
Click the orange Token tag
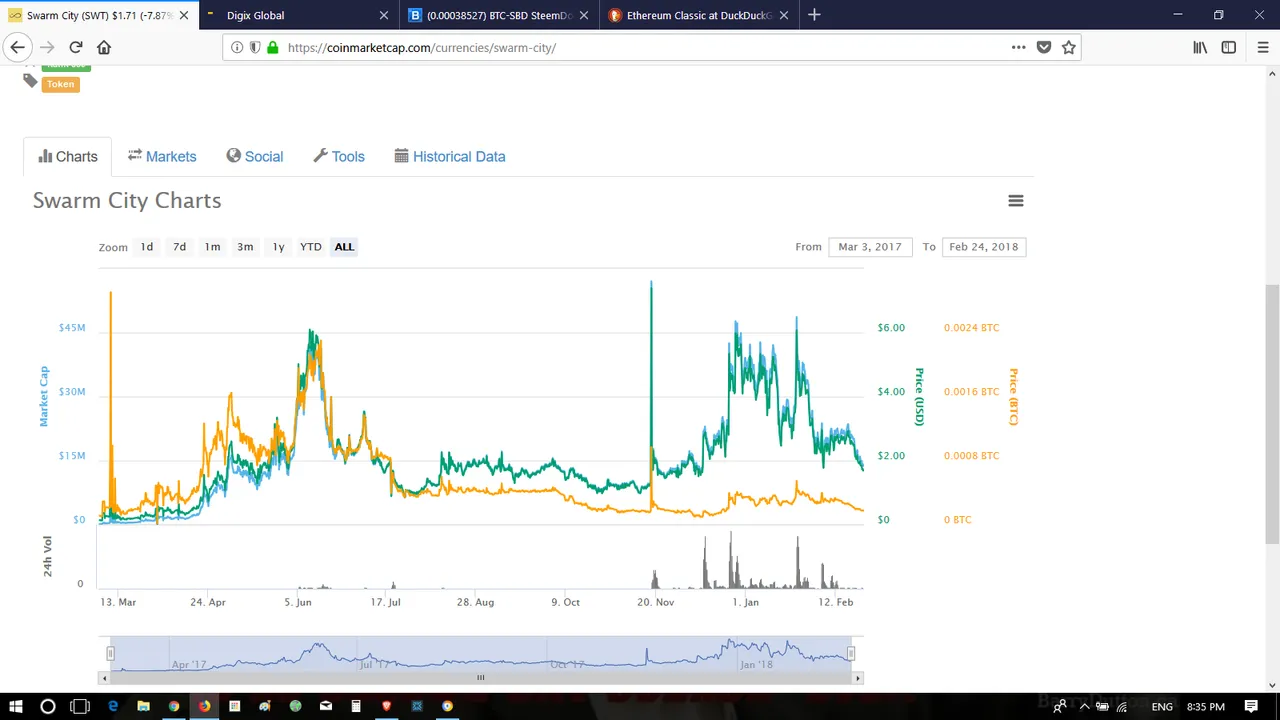coord(60,84)
